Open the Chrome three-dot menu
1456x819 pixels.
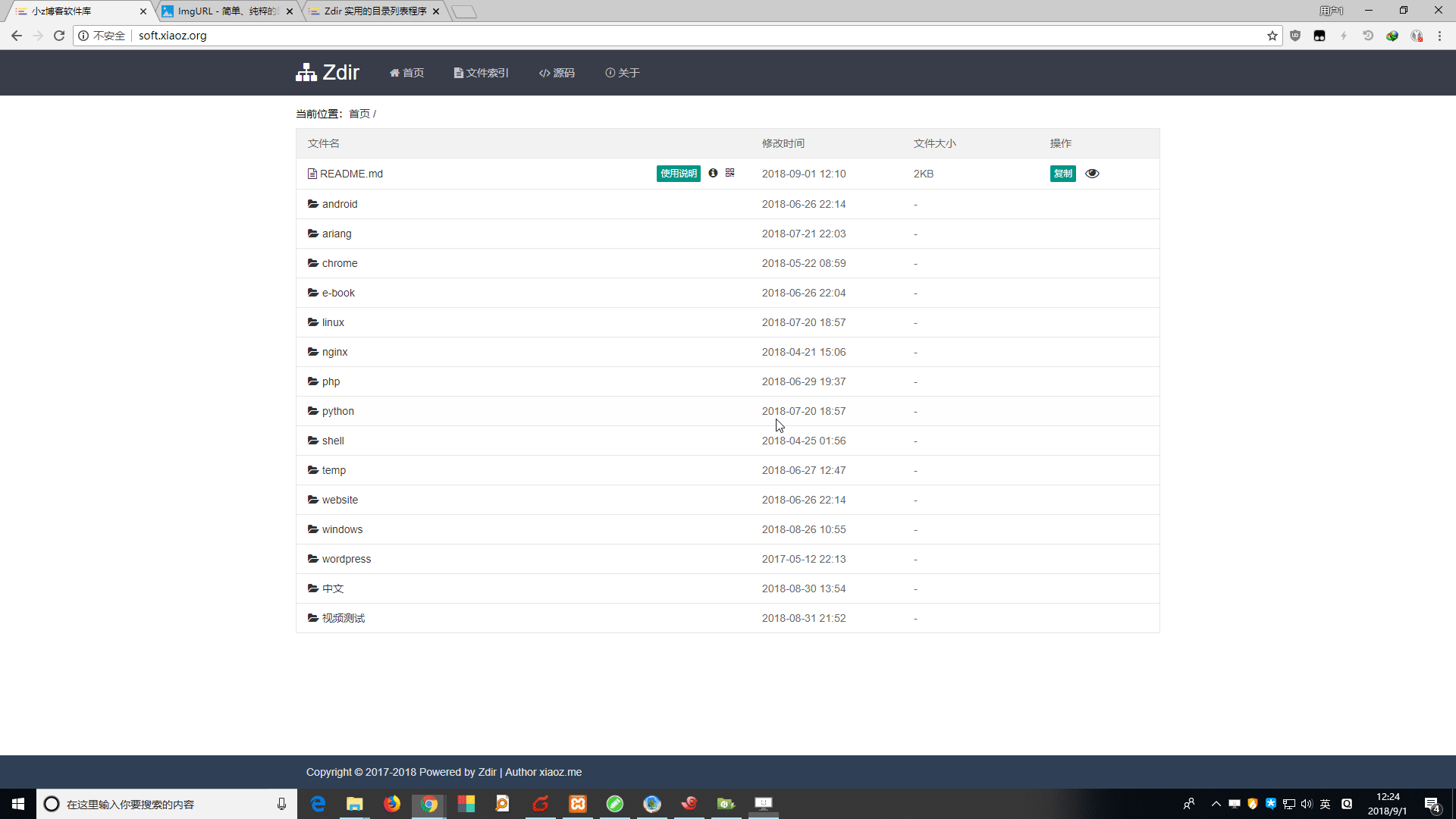[x=1439, y=36]
